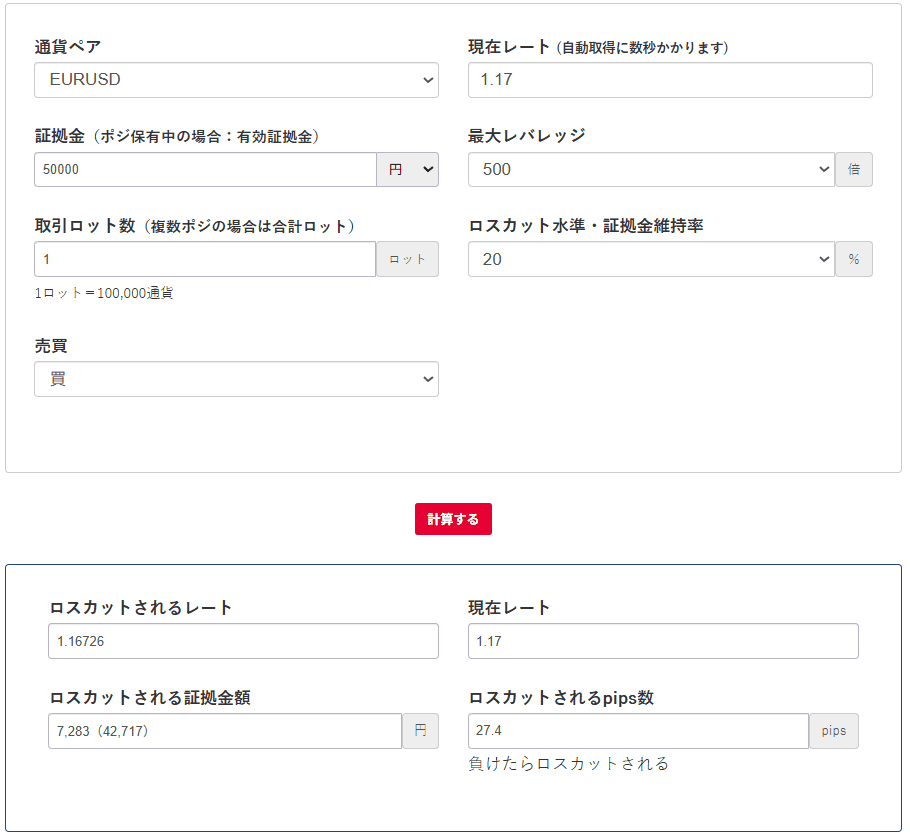This screenshot has width=910, height=834.
Task: Expand the 最大レバレッジ dropdown showing 500
Action: [650, 170]
